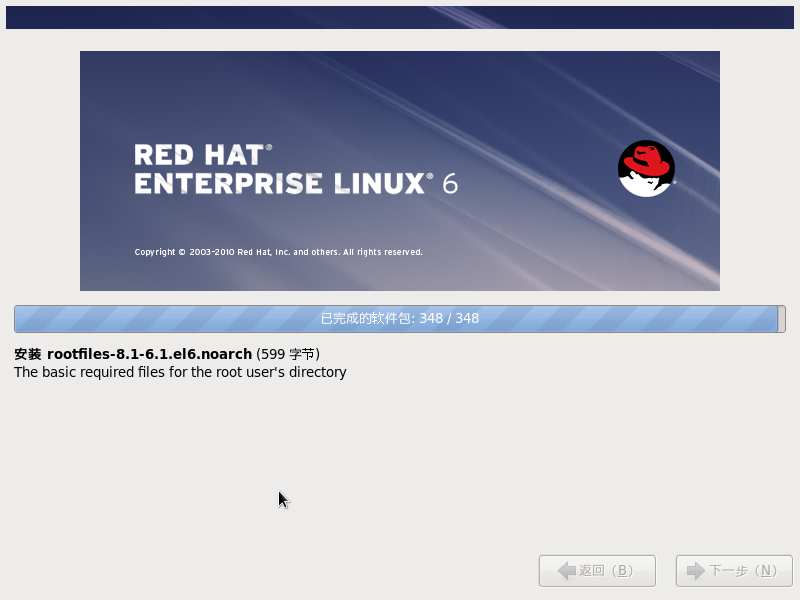This screenshot has height=600, width=800.
Task: Click the package install progress bar
Action: (x=399, y=319)
